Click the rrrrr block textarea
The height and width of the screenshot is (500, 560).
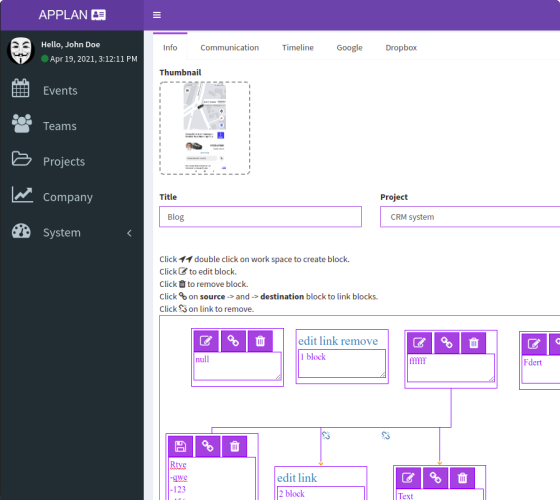coord(451,368)
